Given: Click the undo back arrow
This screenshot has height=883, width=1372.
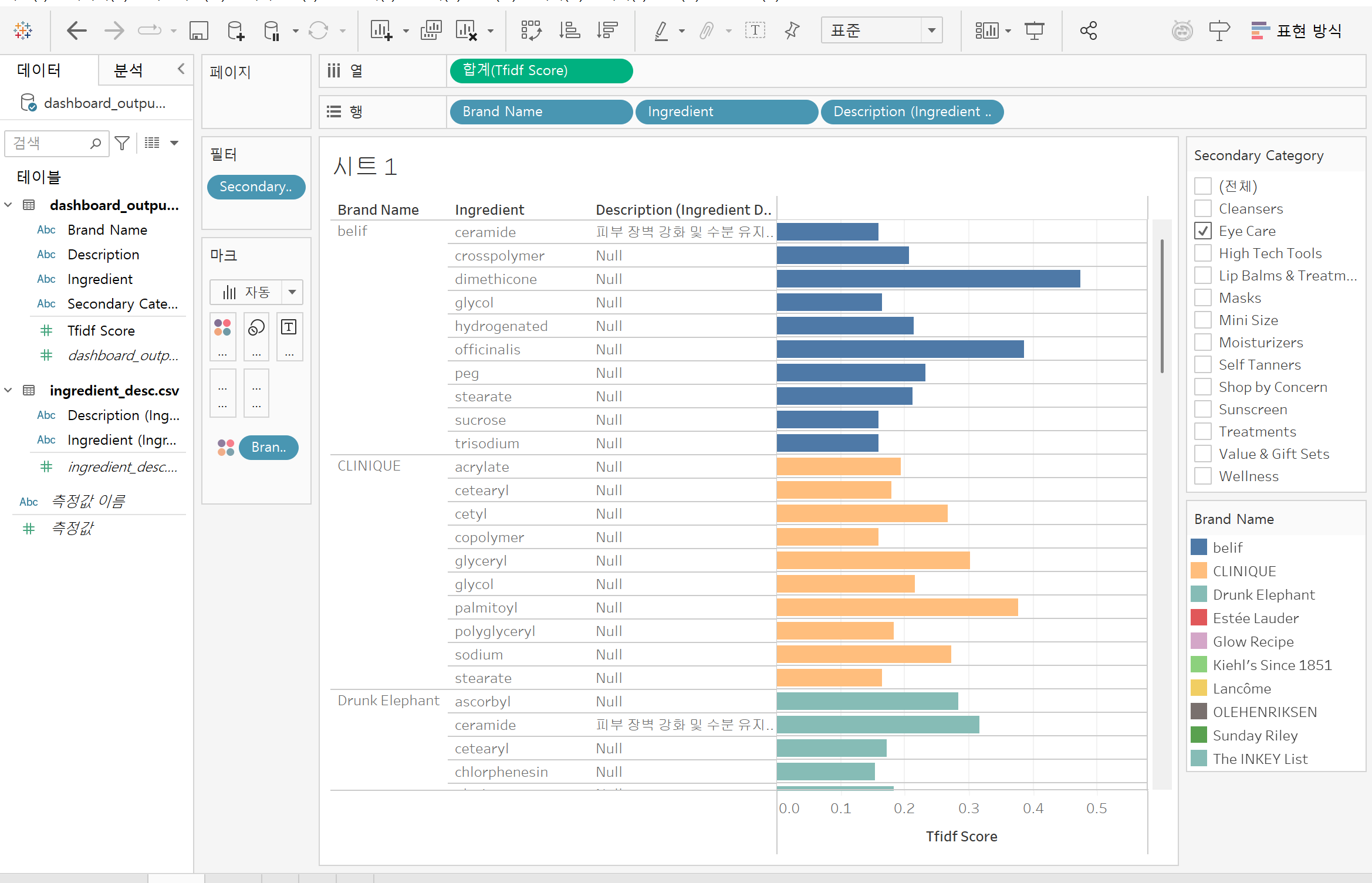Looking at the screenshot, I should (x=77, y=31).
